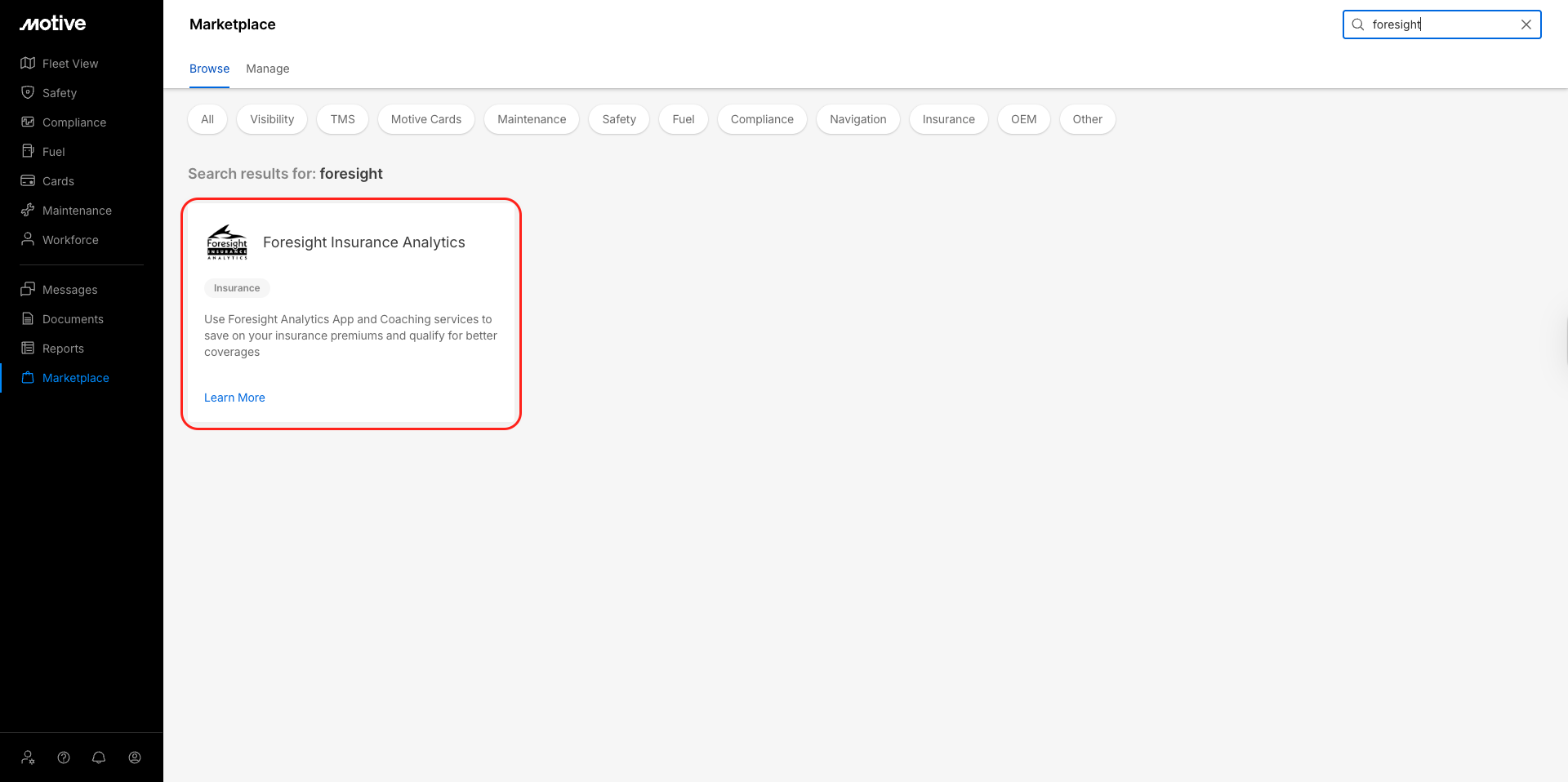Image resolution: width=1568 pixels, height=782 pixels.
Task: Click the 'Search results for: foresight' heading
Action: pyautogui.click(x=285, y=174)
